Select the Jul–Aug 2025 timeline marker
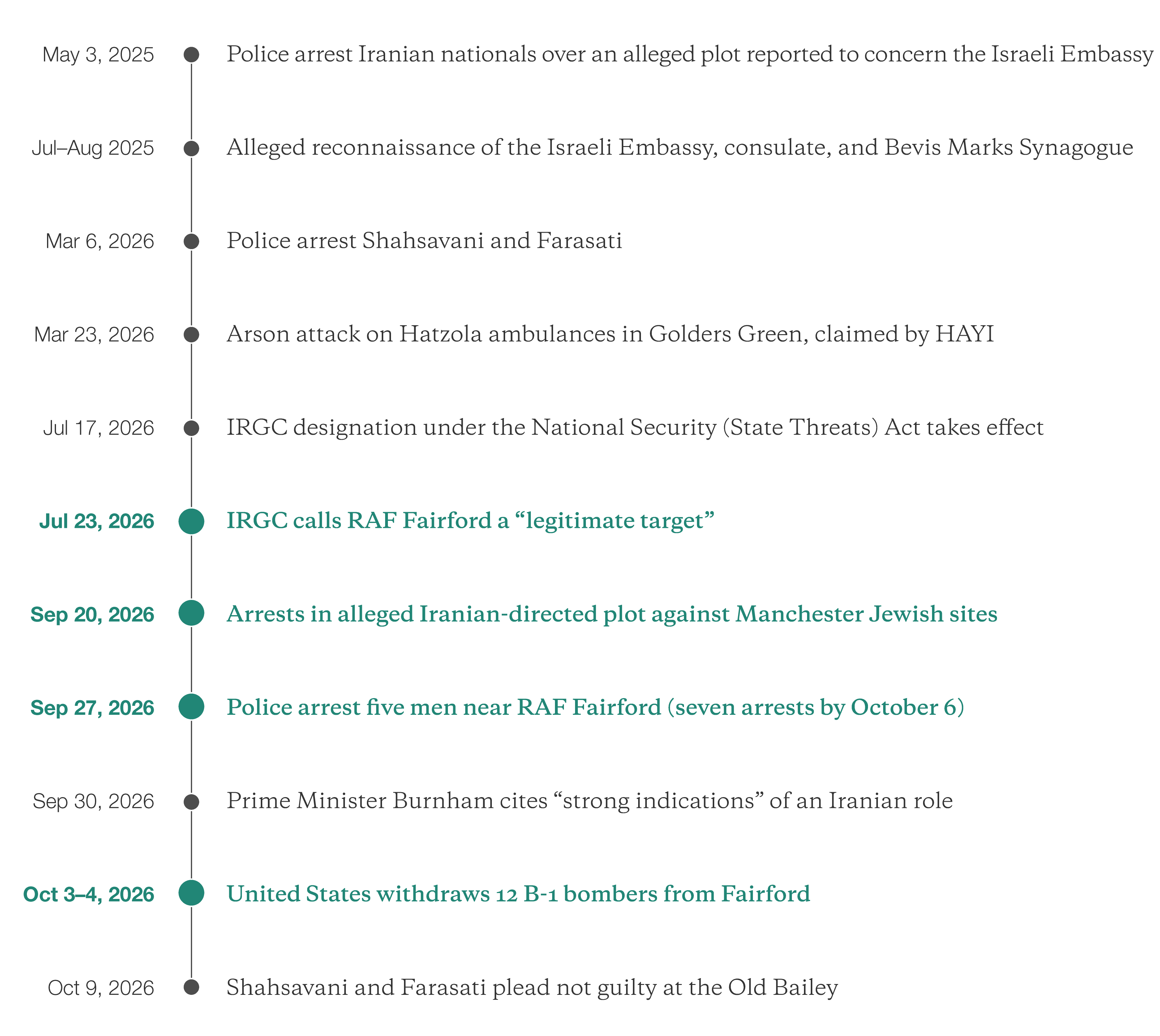 click(191, 149)
